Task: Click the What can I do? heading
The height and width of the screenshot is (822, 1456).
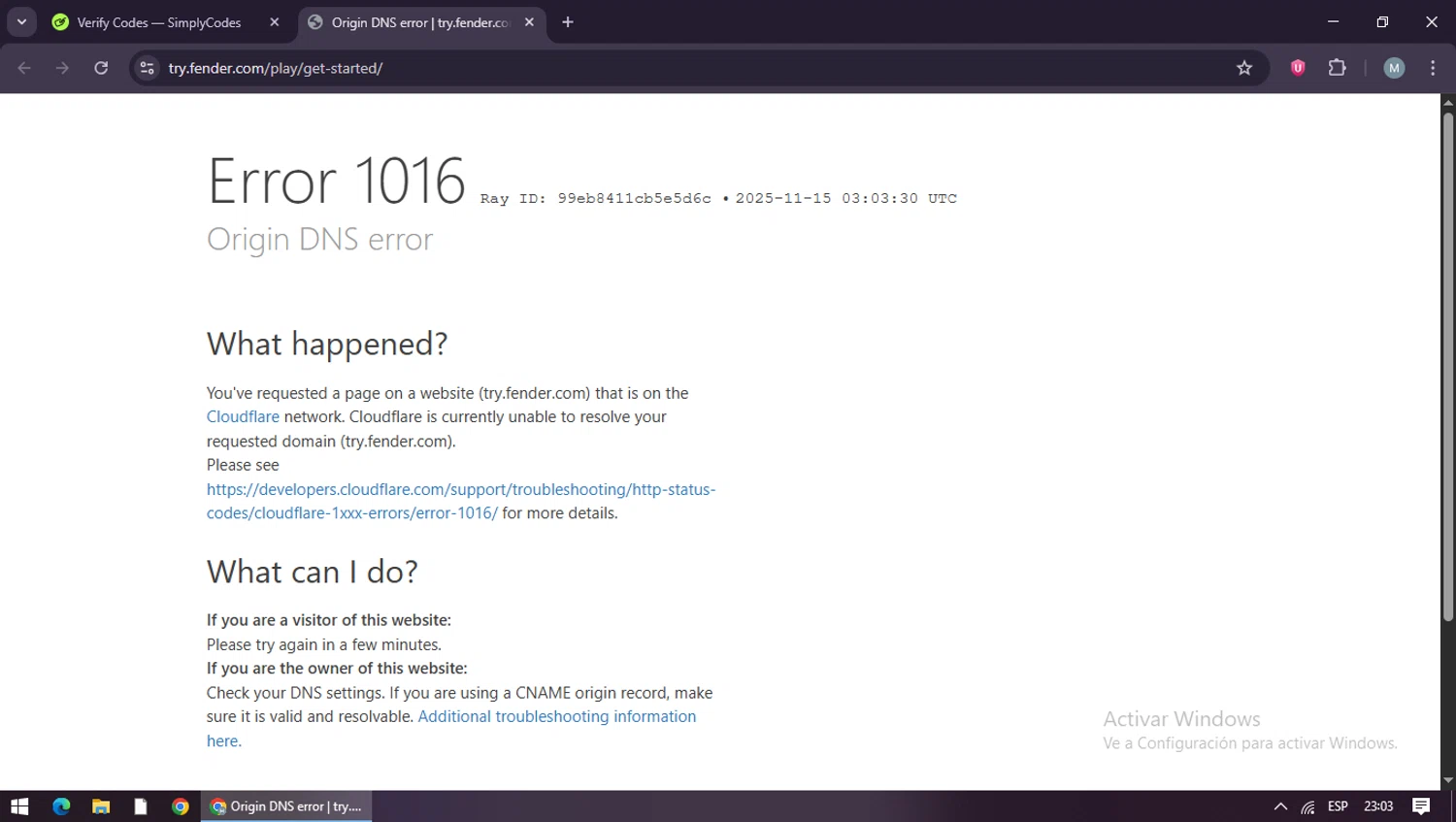Action: (x=312, y=573)
